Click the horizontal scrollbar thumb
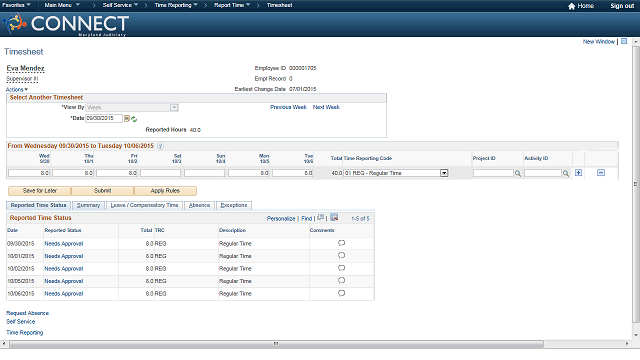The height and width of the screenshot is (360, 640). (x=276, y=344)
